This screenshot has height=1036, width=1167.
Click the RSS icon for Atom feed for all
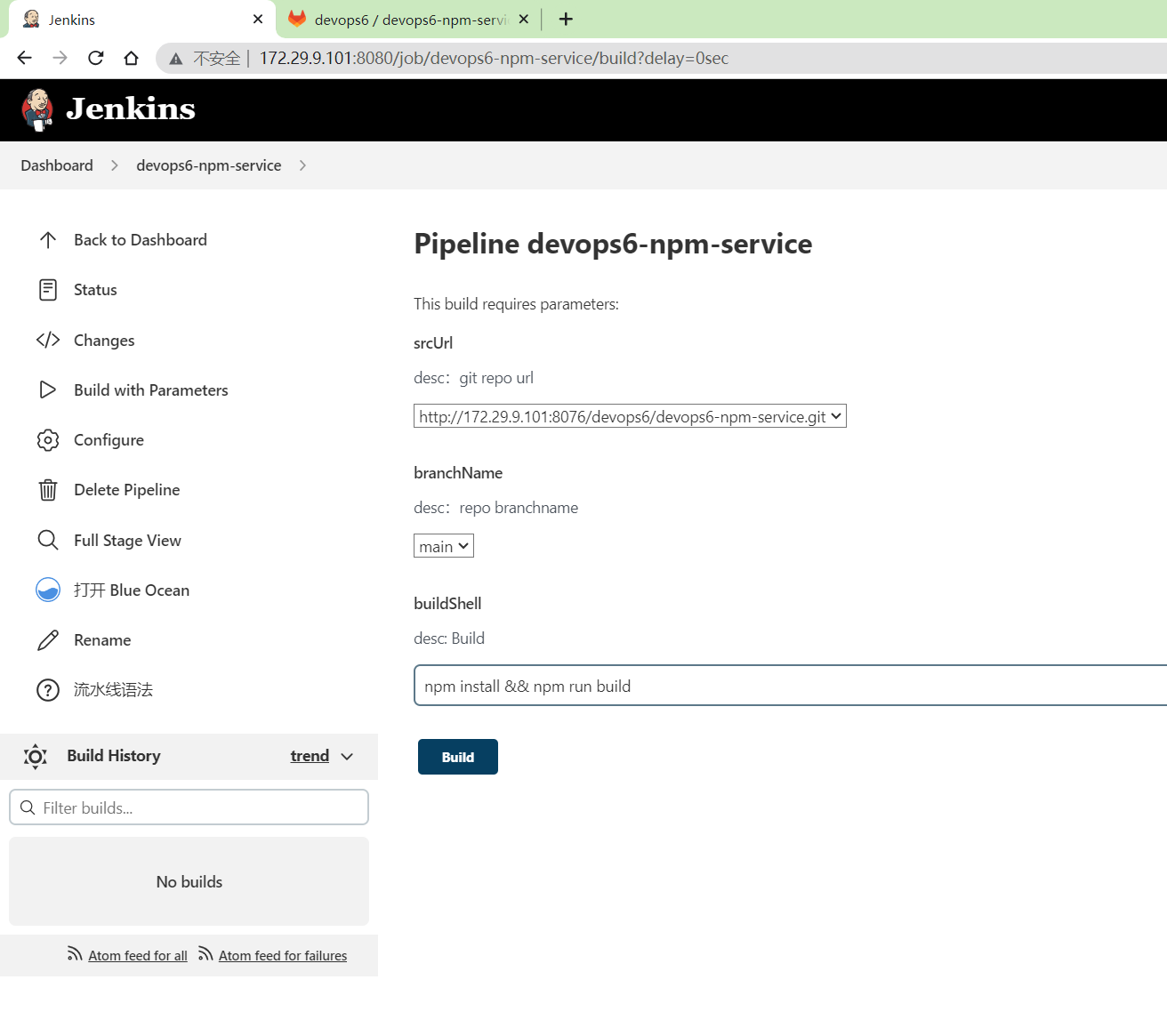(x=75, y=954)
